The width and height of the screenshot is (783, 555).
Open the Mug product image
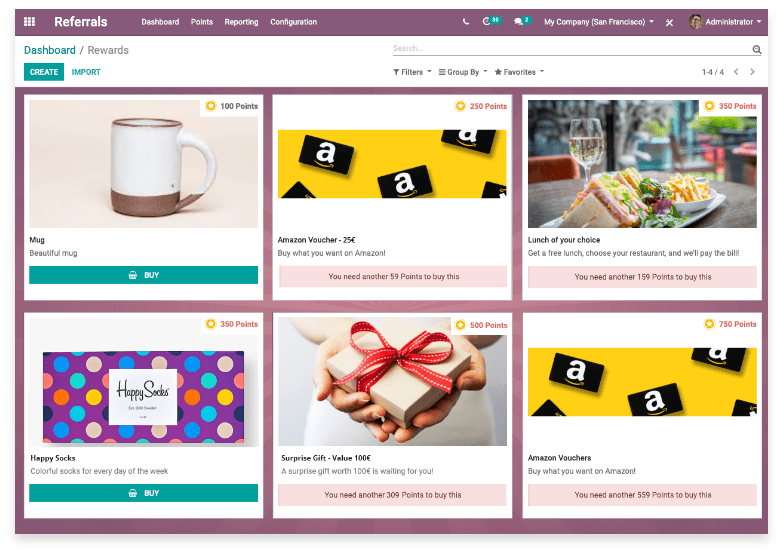143,164
